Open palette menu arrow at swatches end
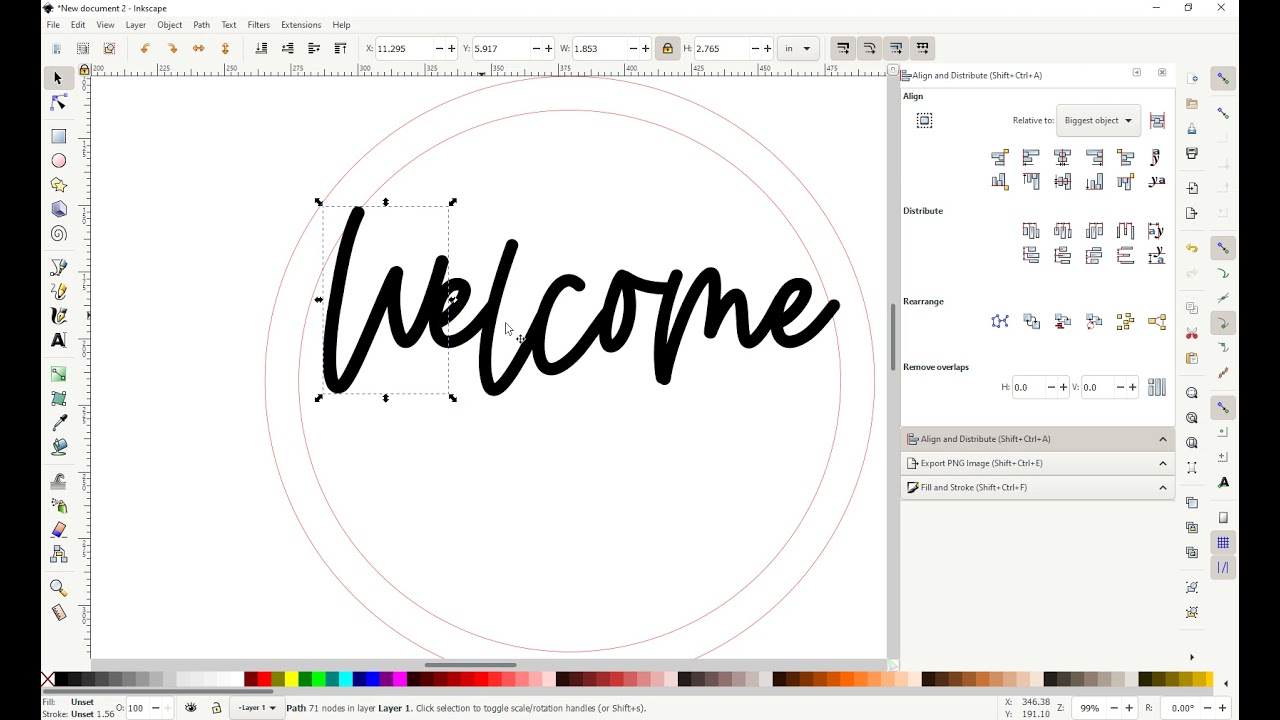The height and width of the screenshot is (720, 1280). [1226, 684]
